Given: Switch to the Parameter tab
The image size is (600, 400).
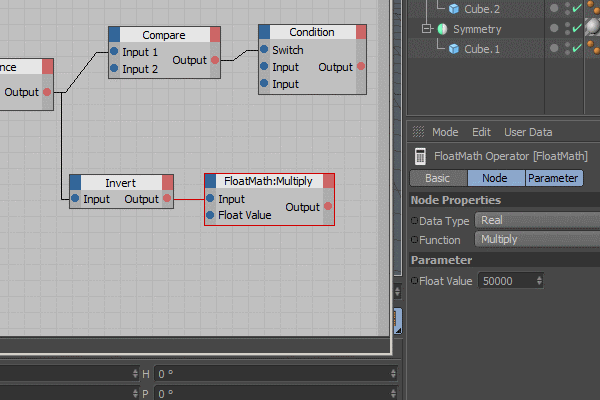Looking at the screenshot, I should pyautogui.click(x=554, y=178).
